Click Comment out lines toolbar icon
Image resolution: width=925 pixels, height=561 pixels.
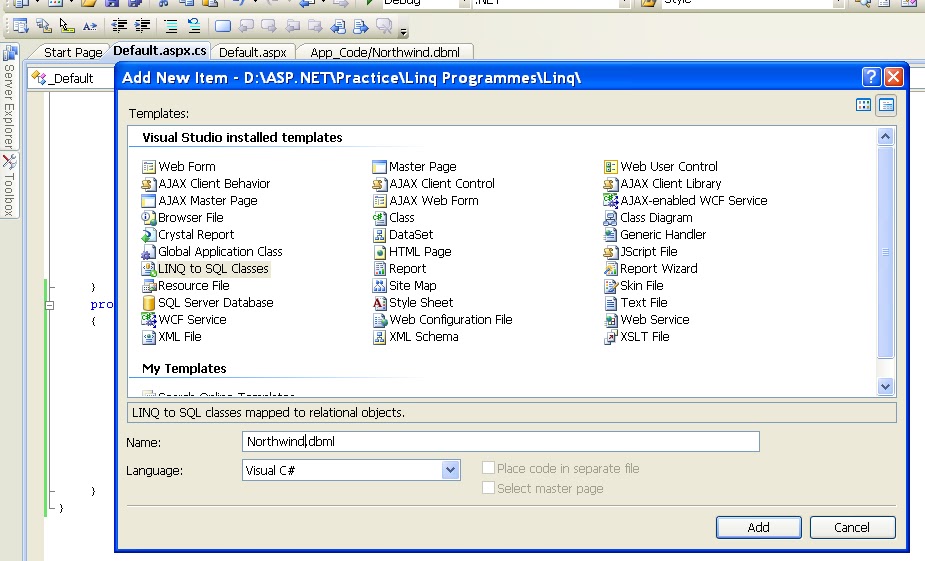[x=171, y=25]
